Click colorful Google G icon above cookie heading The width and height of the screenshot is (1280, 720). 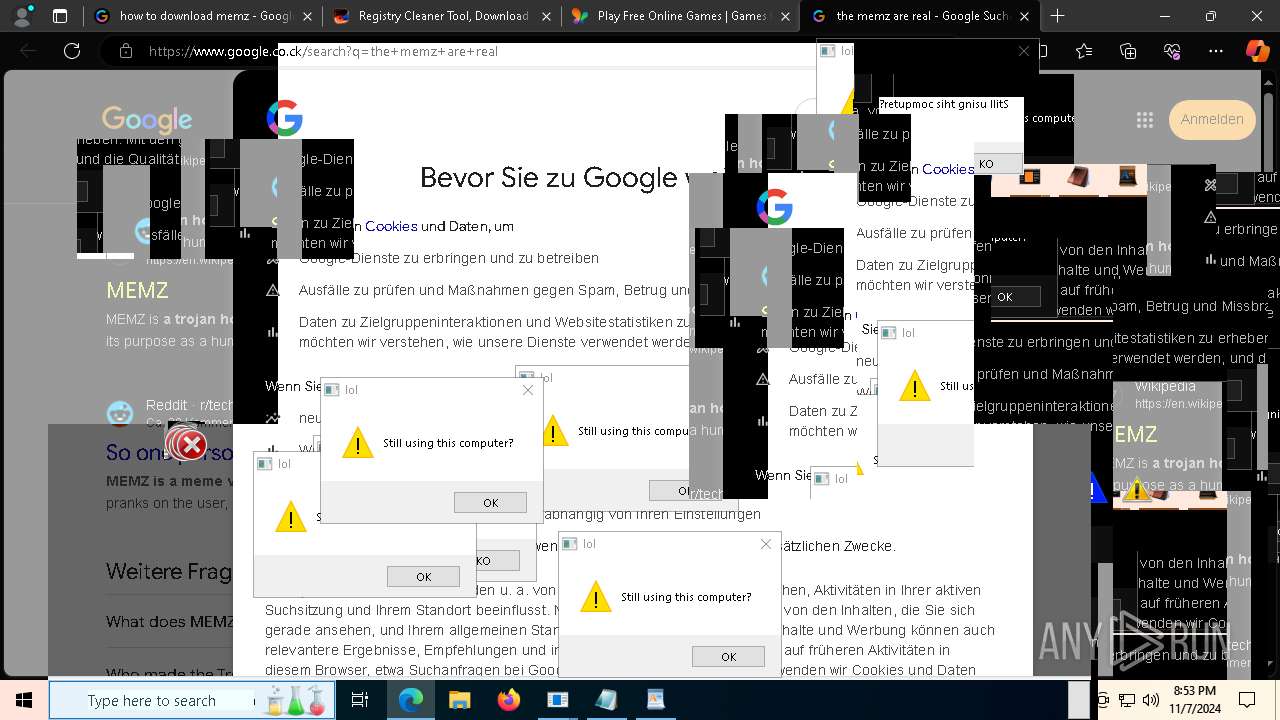285,118
